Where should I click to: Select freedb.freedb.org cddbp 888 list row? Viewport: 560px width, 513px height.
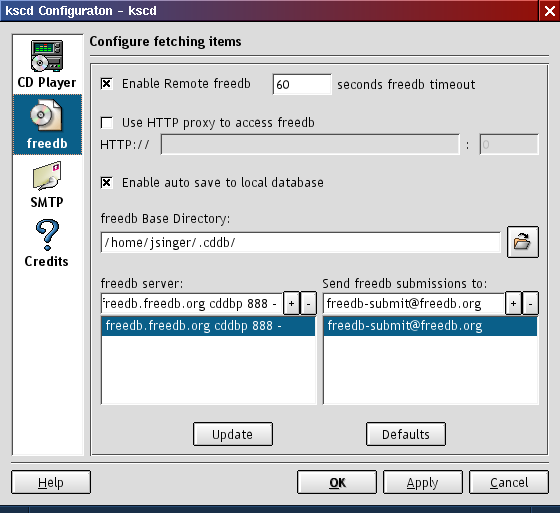pyautogui.click(x=208, y=326)
